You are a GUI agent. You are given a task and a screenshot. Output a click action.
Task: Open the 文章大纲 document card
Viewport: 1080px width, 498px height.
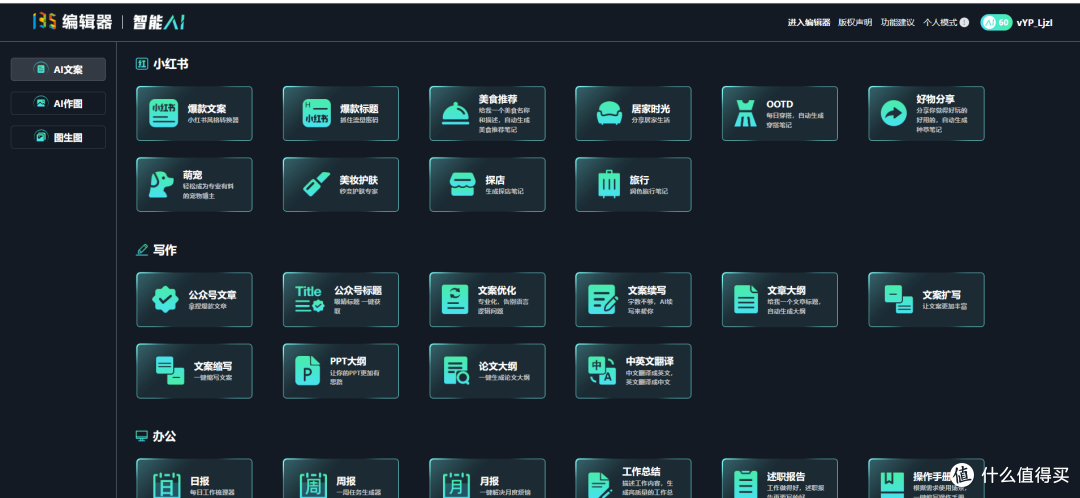click(x=780, y=300)
